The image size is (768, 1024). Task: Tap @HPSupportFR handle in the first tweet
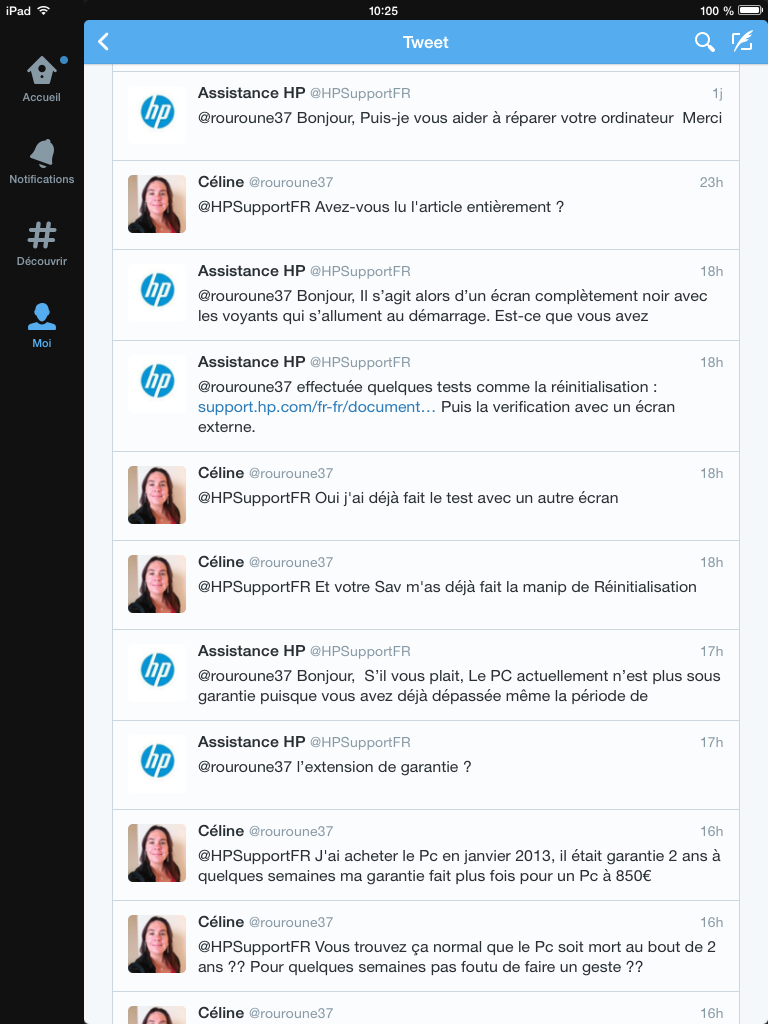click(360, 93)
